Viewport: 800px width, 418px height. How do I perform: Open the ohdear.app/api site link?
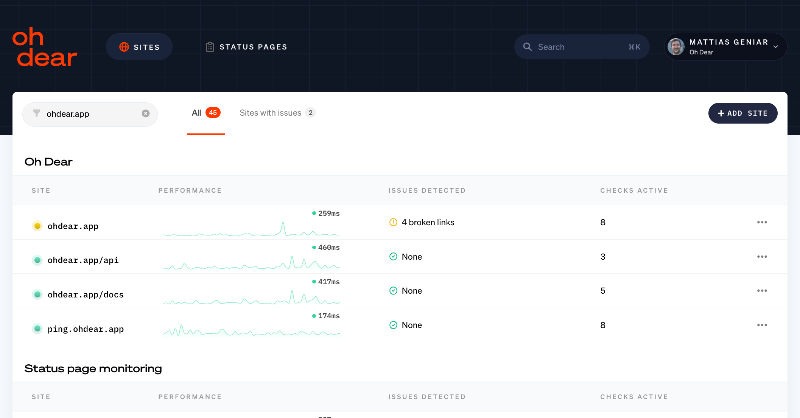(83, 260)
